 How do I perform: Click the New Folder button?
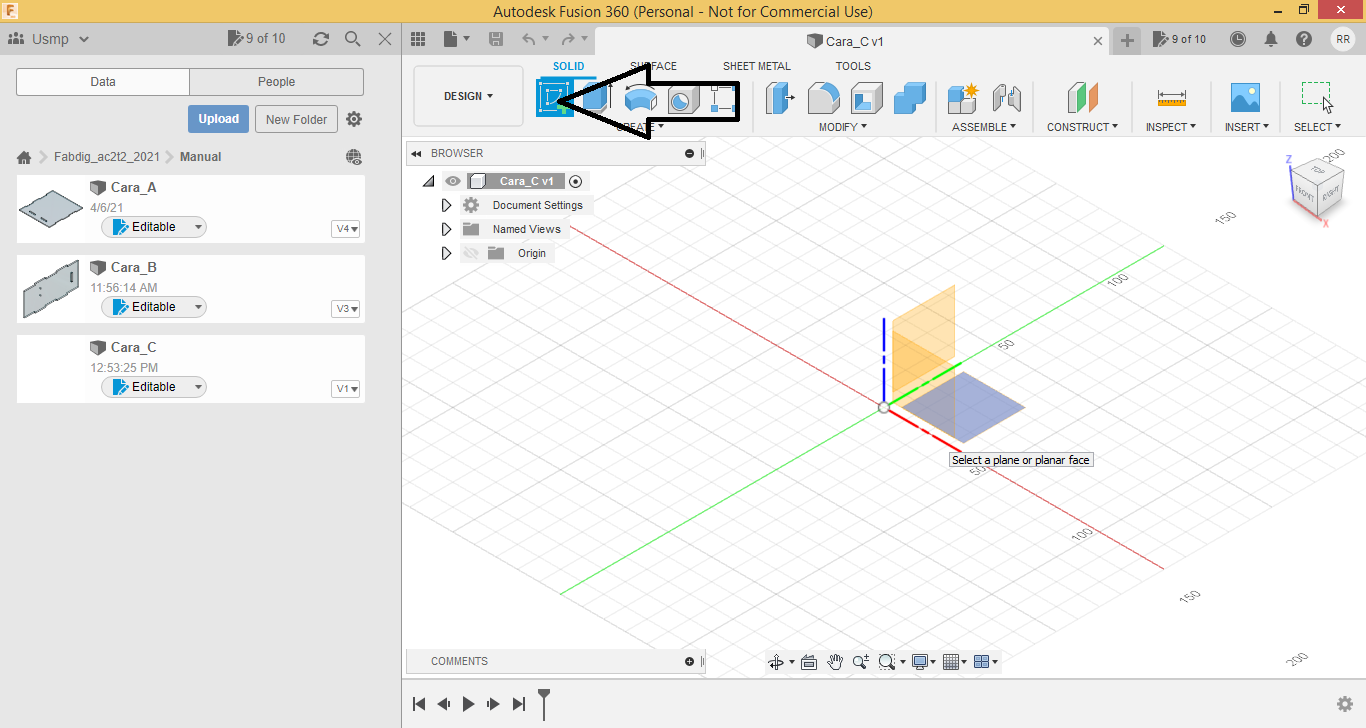click(297, 119)
